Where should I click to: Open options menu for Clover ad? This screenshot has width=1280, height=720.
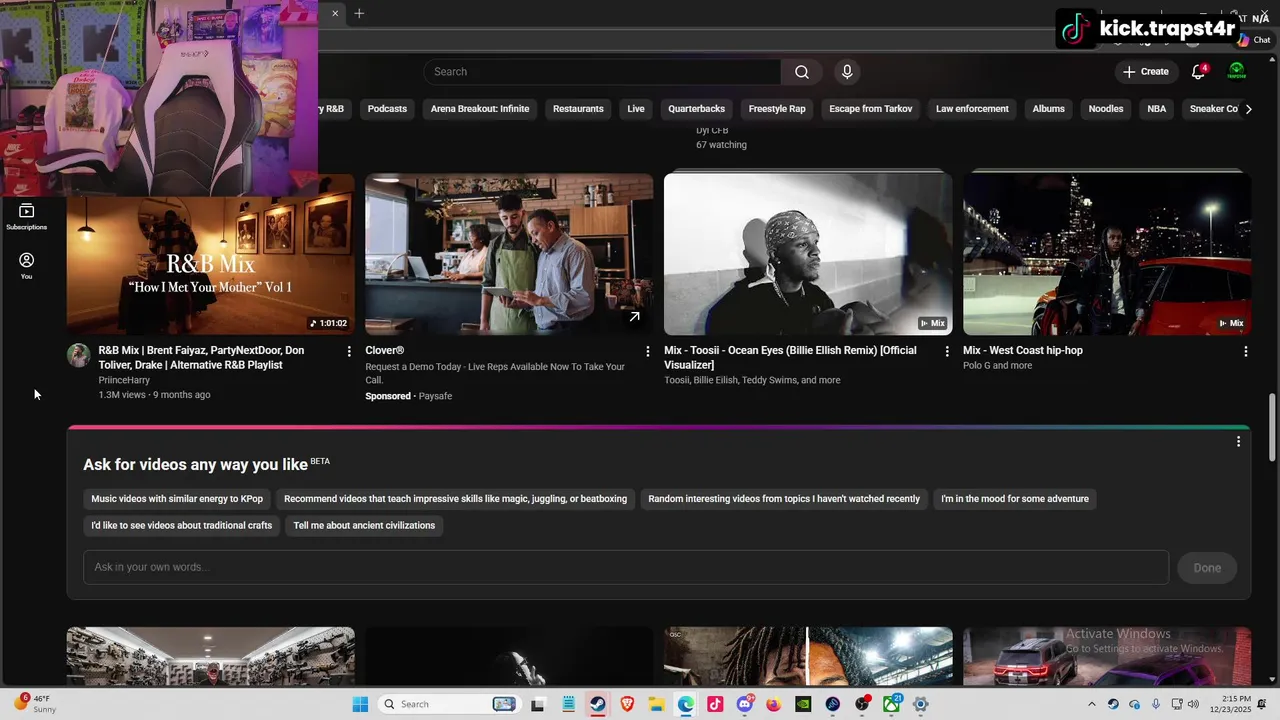pos(648,351)
